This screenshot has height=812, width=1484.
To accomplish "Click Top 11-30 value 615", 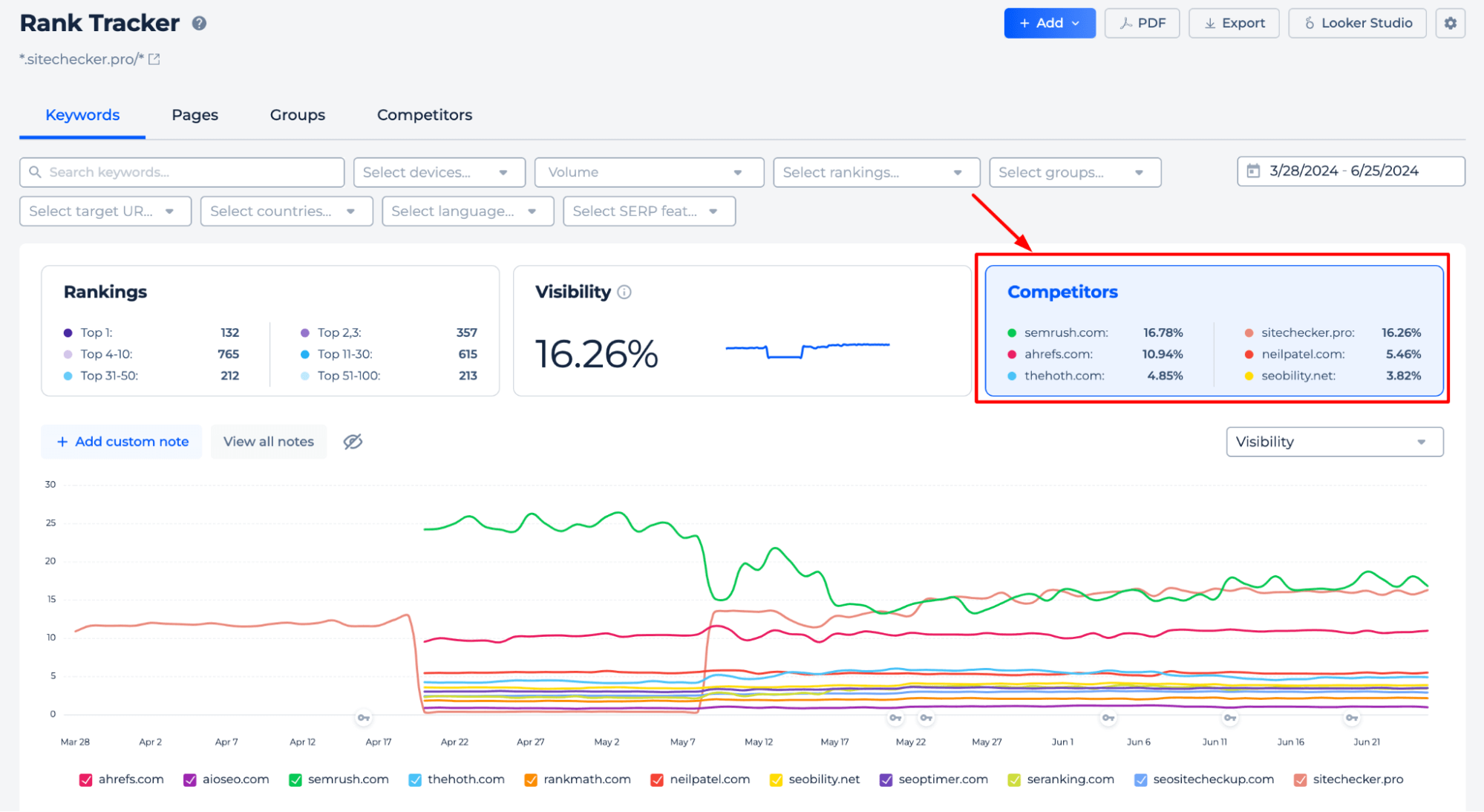I will [468, 354].
